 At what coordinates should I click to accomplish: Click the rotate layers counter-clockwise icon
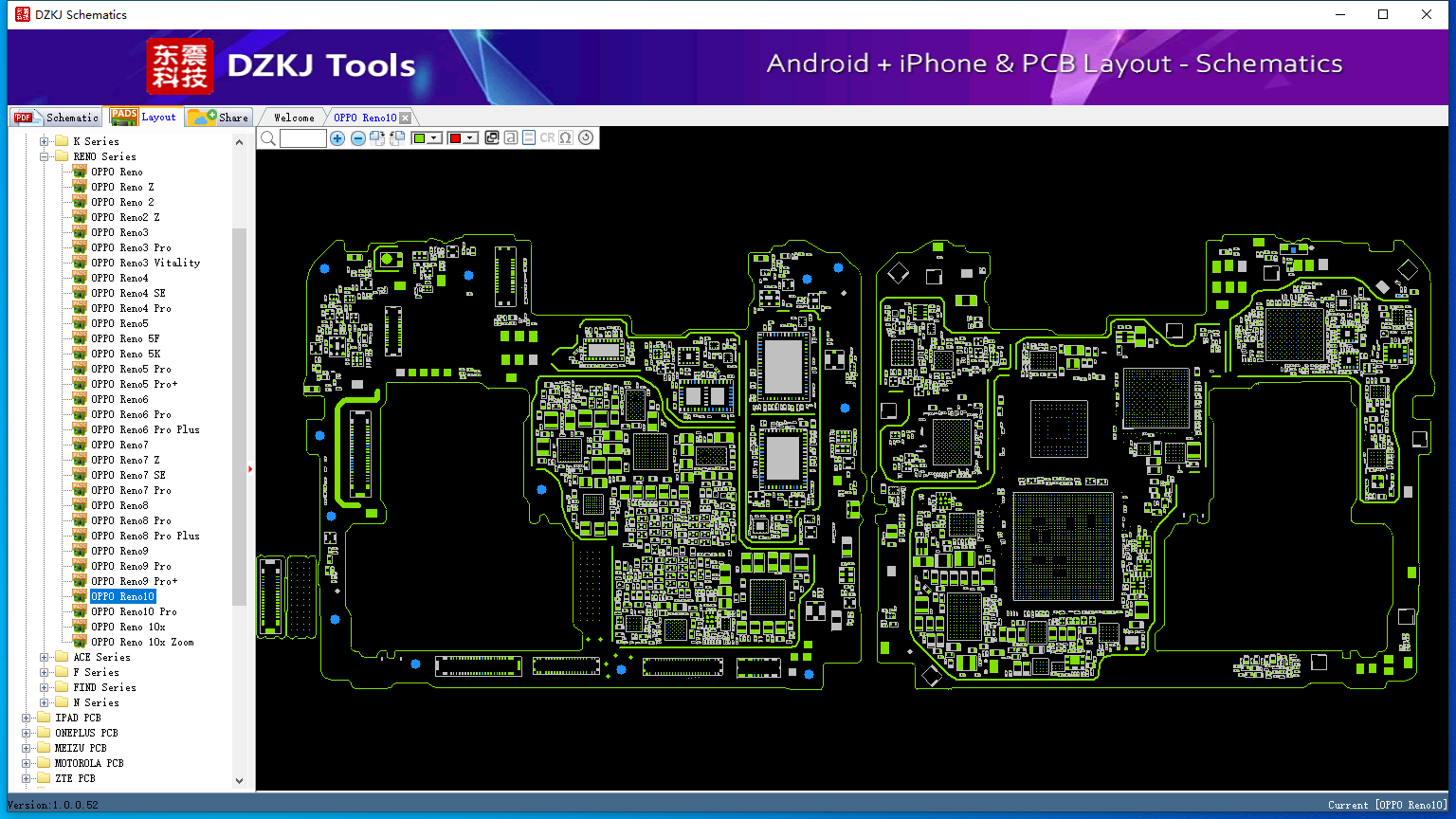click(397, 138)
